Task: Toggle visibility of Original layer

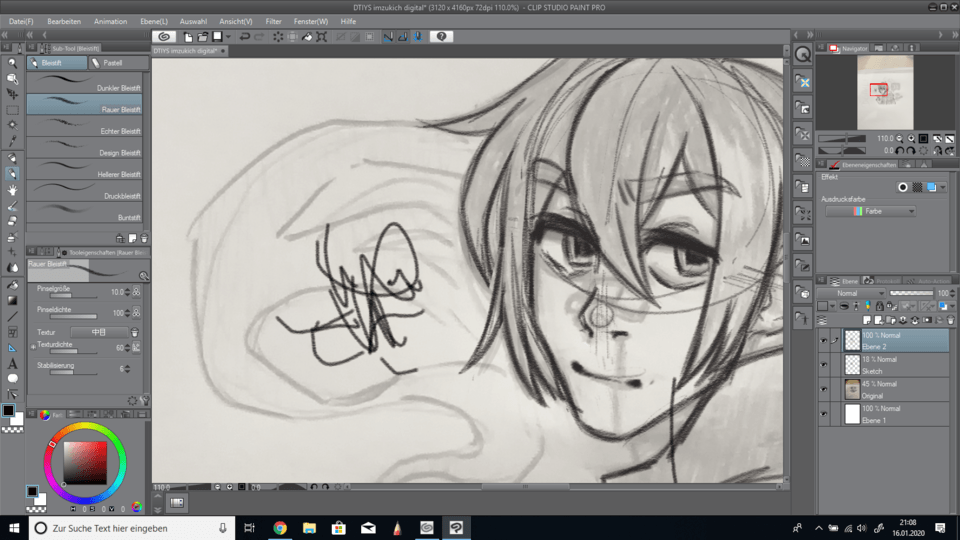Action: tap(823, 389)
